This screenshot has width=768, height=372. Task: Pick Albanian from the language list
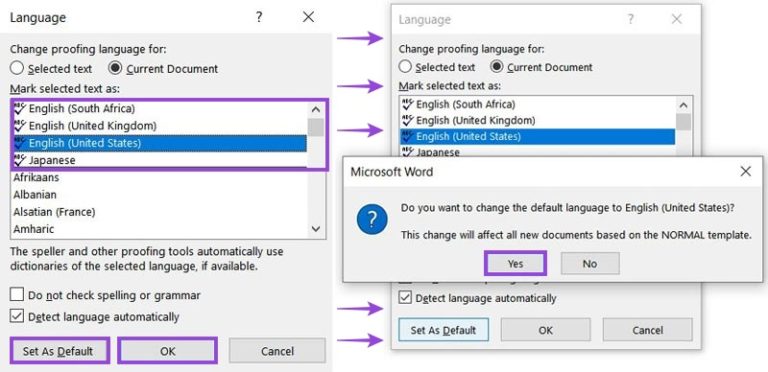[x=160, y=194]
